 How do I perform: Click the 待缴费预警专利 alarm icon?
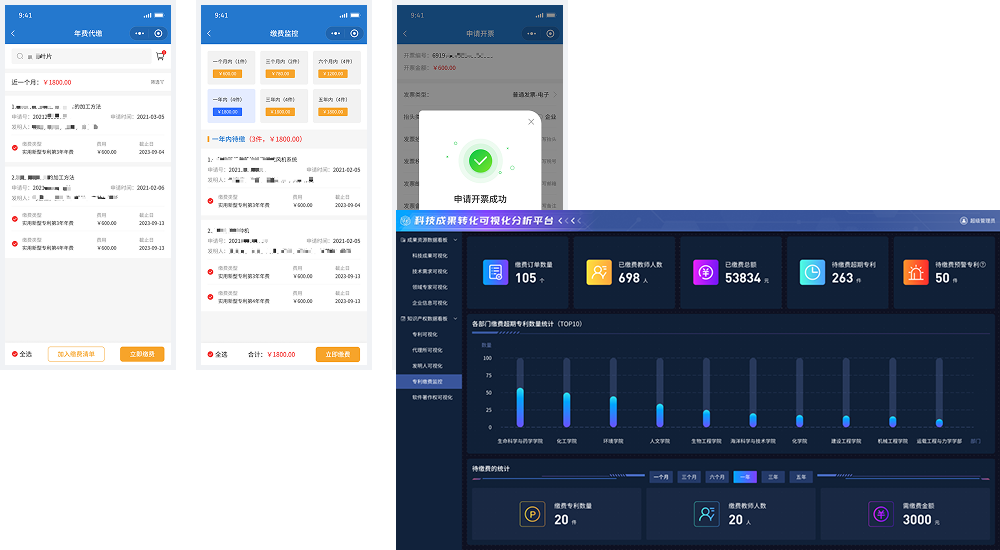tap(916, 272)
